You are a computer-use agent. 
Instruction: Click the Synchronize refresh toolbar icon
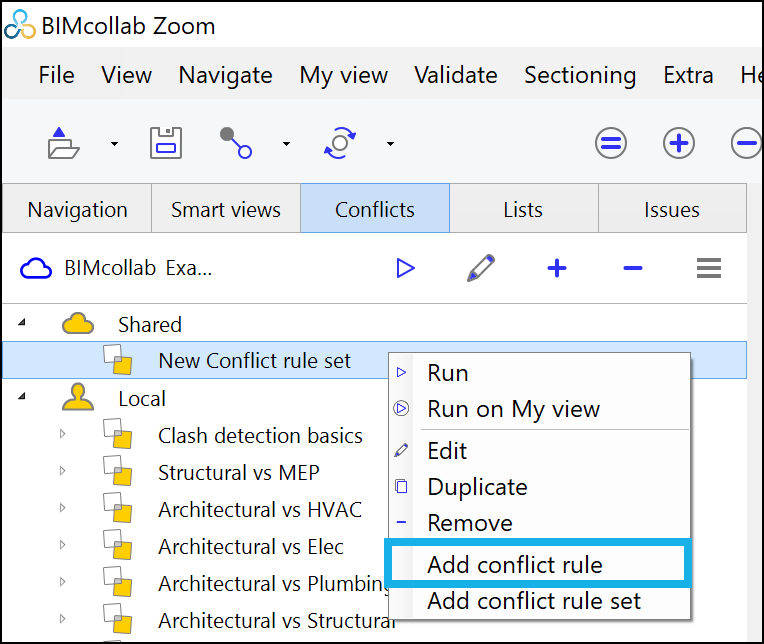[x=340, y=143]
